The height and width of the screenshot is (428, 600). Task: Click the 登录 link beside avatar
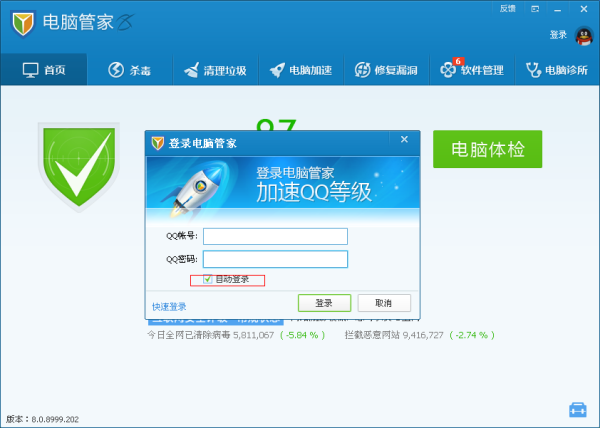click(x=558, y=35)
